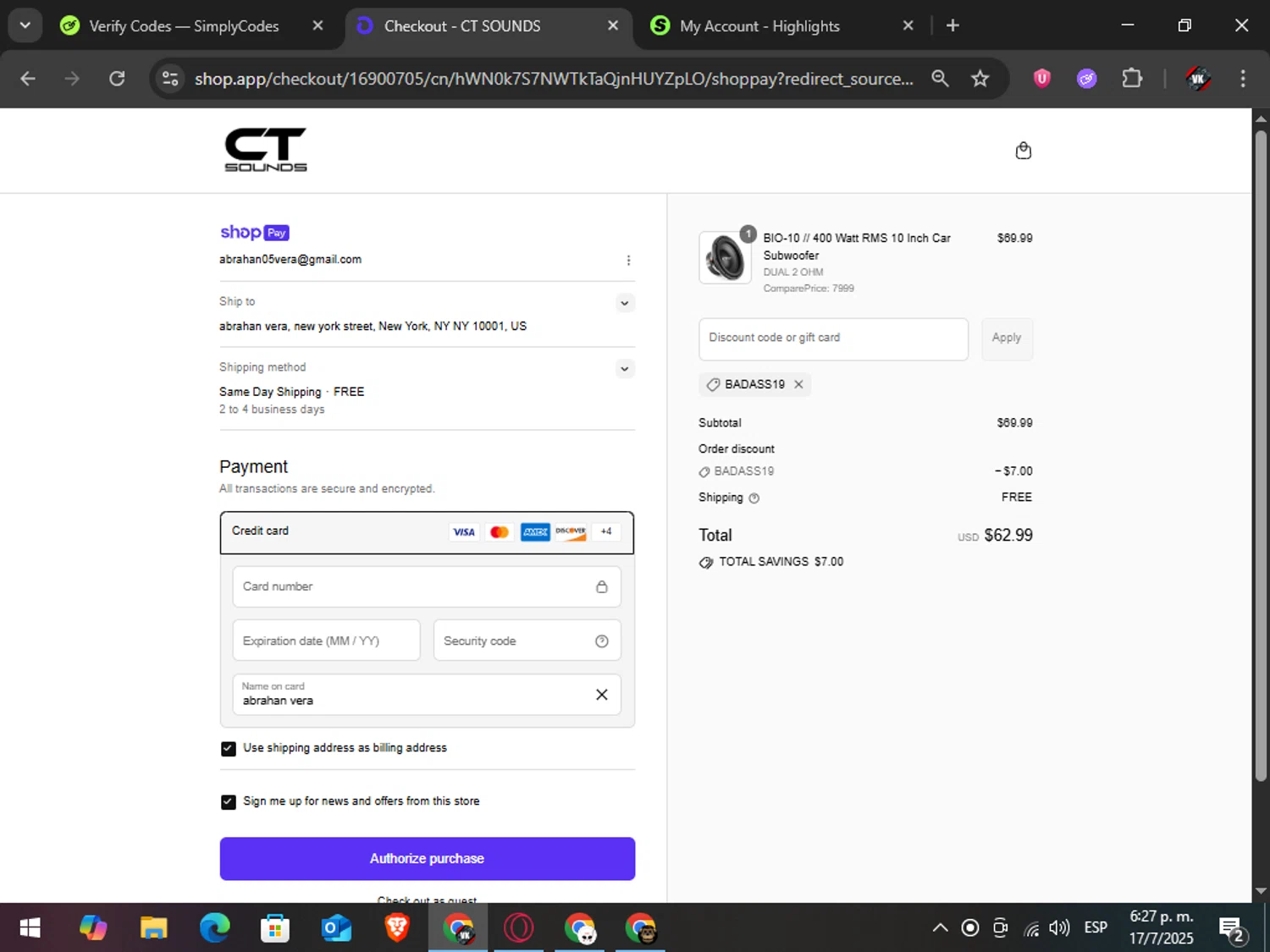This screenshot has width=1270, height=952.
Task: Close the Checkout - CT SOUNDS tab
Action: click(613, 25)
